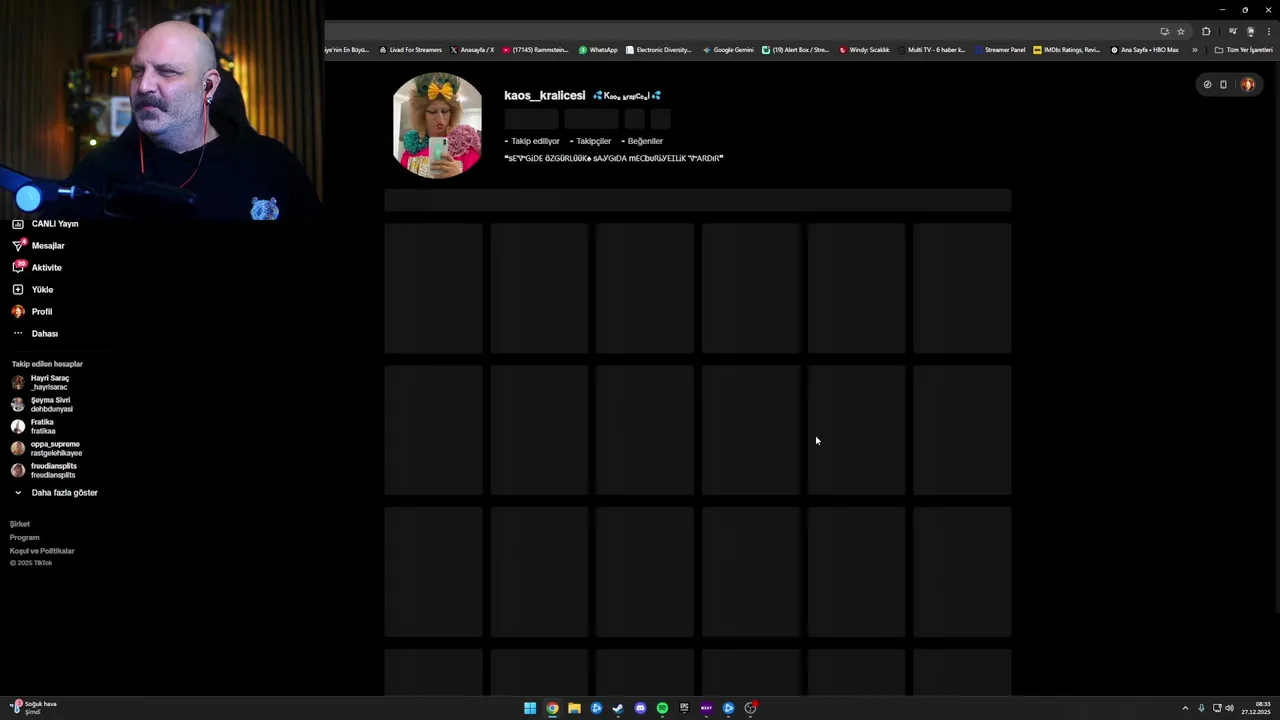The height and width of the screenshot is (720, 1280).
Task: Click the Şirket footer link
Action: tap(20, 524)
